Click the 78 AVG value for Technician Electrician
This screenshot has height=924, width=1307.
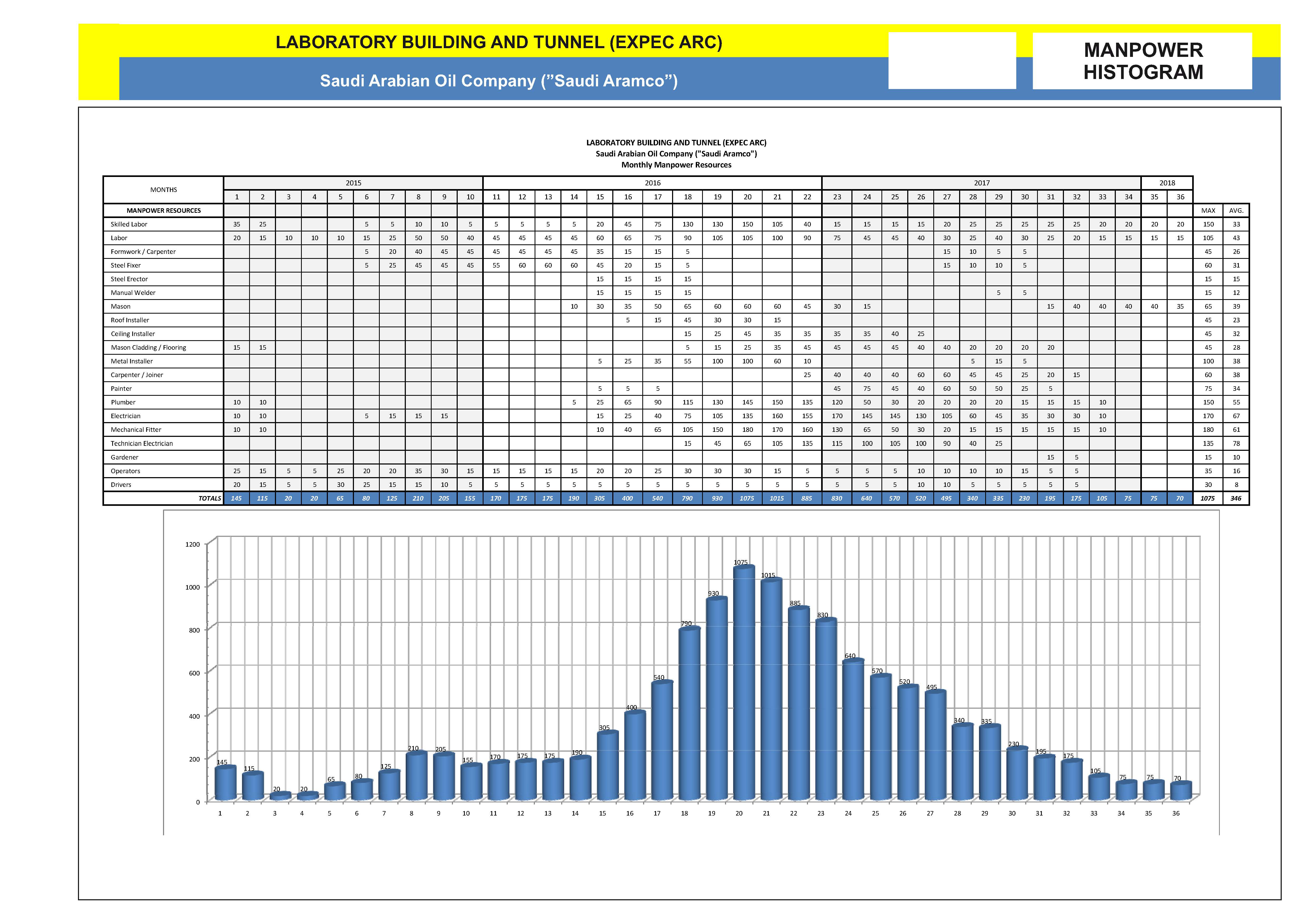1236,443
